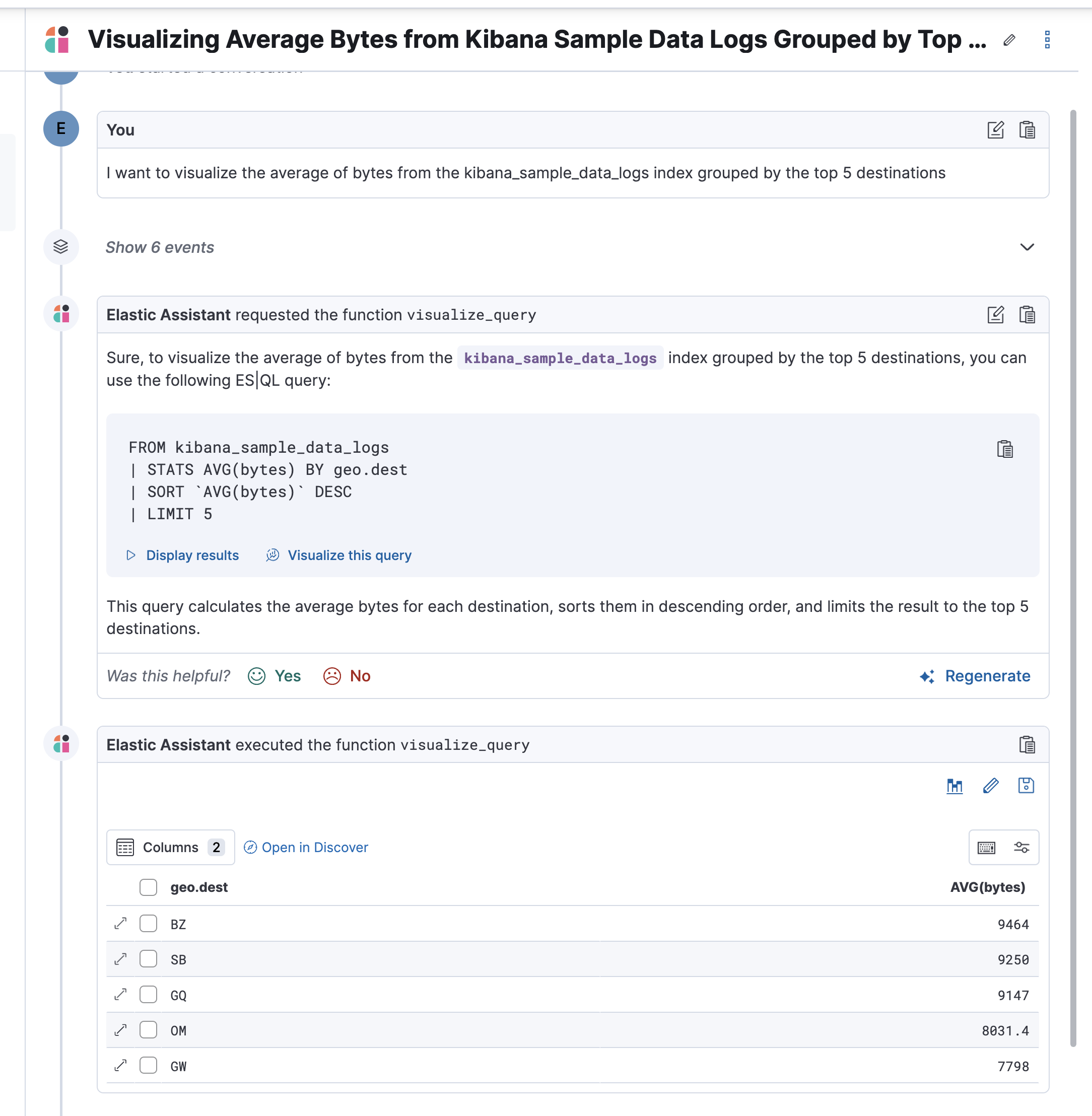Open keyboard shortcuts in data grid
Screen dimensions: 1092x1116
(986, 847)
